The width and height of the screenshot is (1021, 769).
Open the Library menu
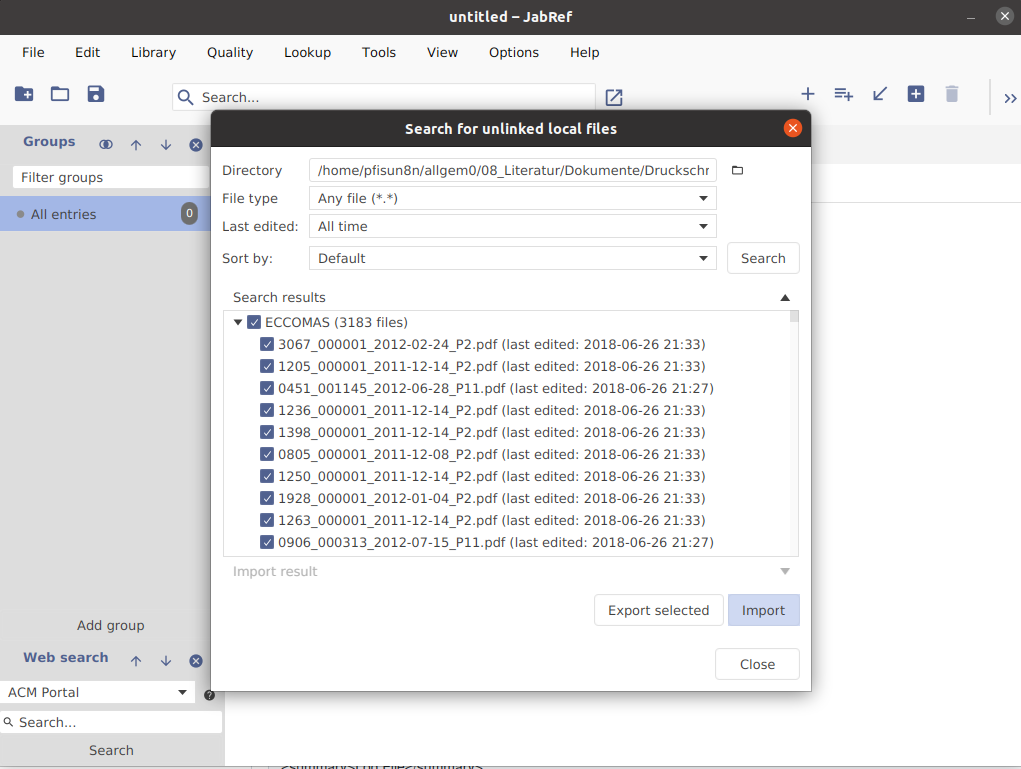[x=153, y=52]
